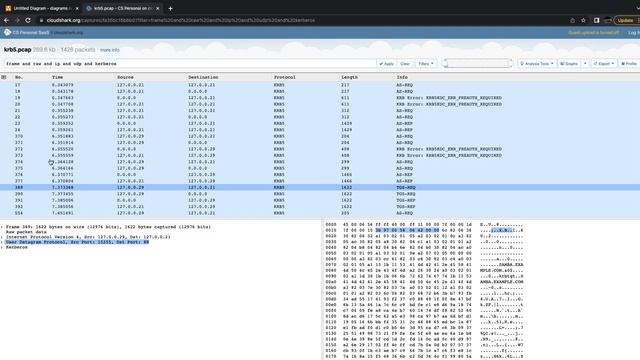This screenshot has height=360, width=640.
Task: Apply the display filter
Action: click(x=387, y=64)
